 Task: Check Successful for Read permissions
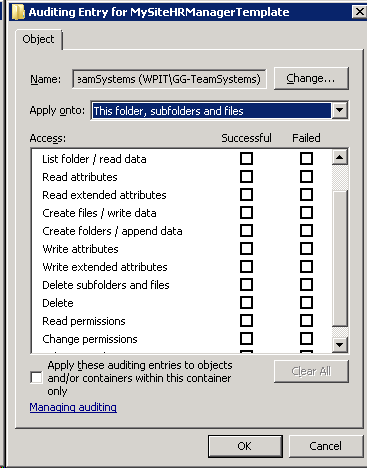click(x=246, y=321)
